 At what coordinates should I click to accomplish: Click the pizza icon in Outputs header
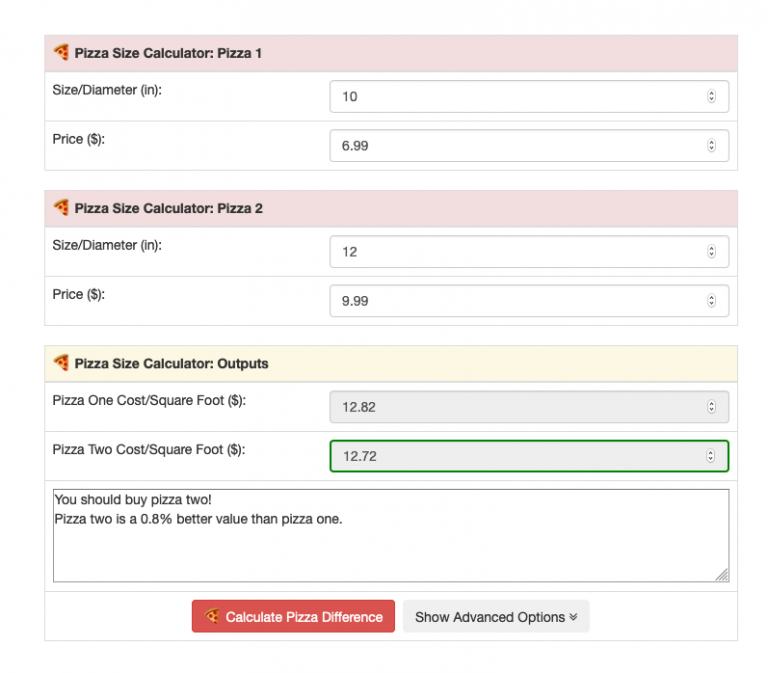pyautogui.click(x=61, y=363)
